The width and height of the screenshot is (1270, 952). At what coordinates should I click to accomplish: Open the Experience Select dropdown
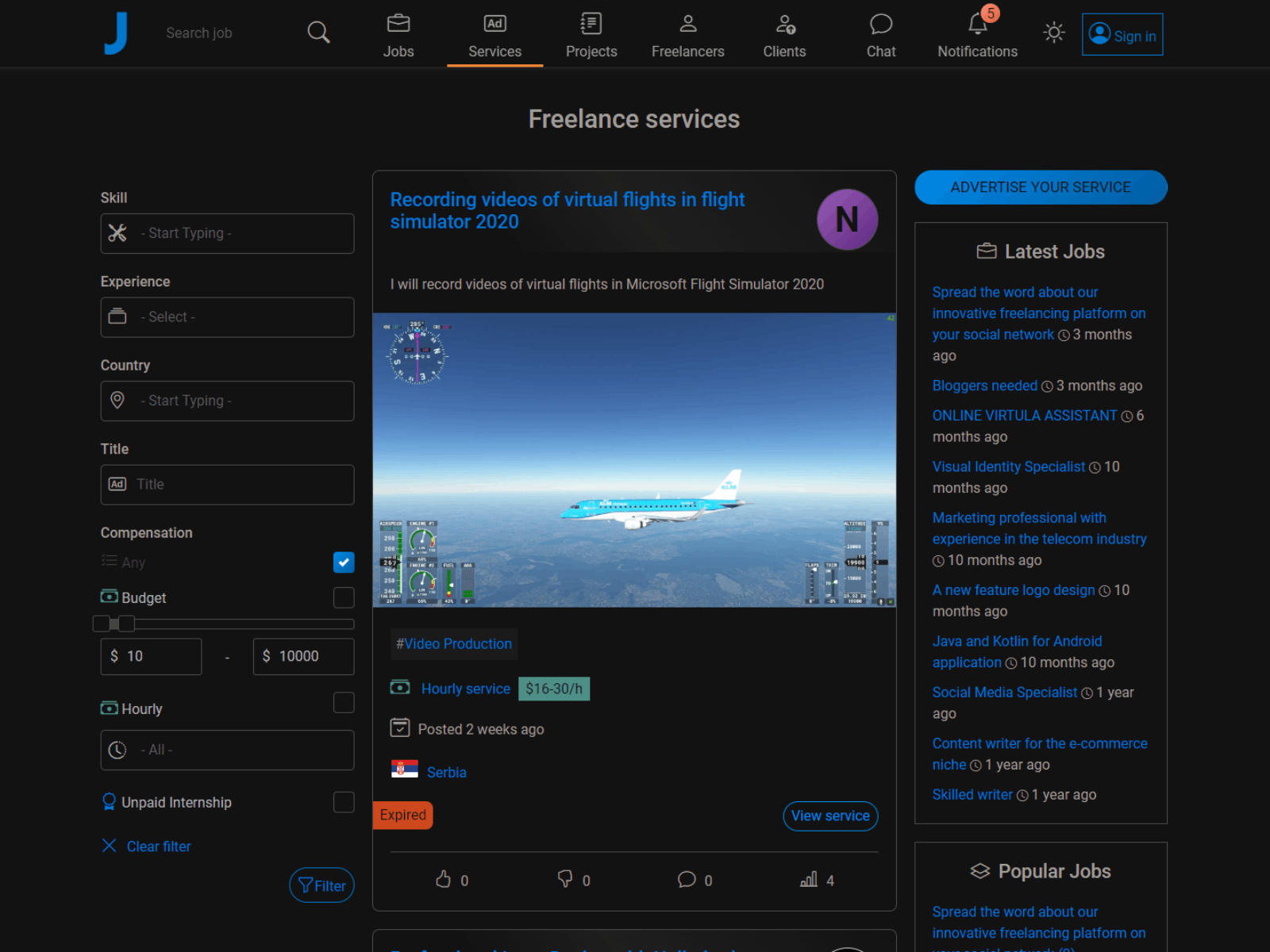pyautogui.click(x=227, y=317)
